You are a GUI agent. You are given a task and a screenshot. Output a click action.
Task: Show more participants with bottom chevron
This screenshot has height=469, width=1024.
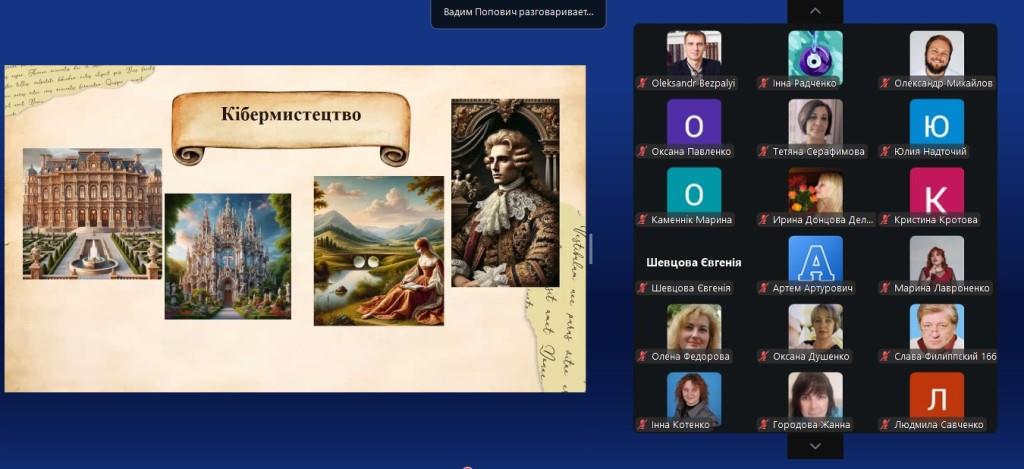click(x=815, y=446)
